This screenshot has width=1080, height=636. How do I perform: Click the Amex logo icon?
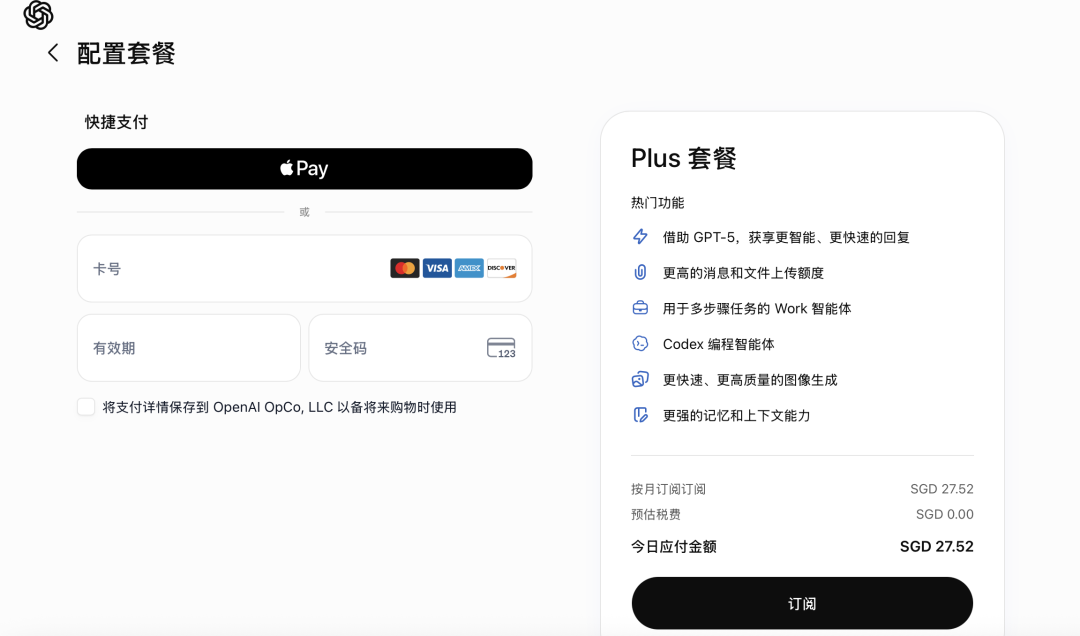click(x=469, y=268)
